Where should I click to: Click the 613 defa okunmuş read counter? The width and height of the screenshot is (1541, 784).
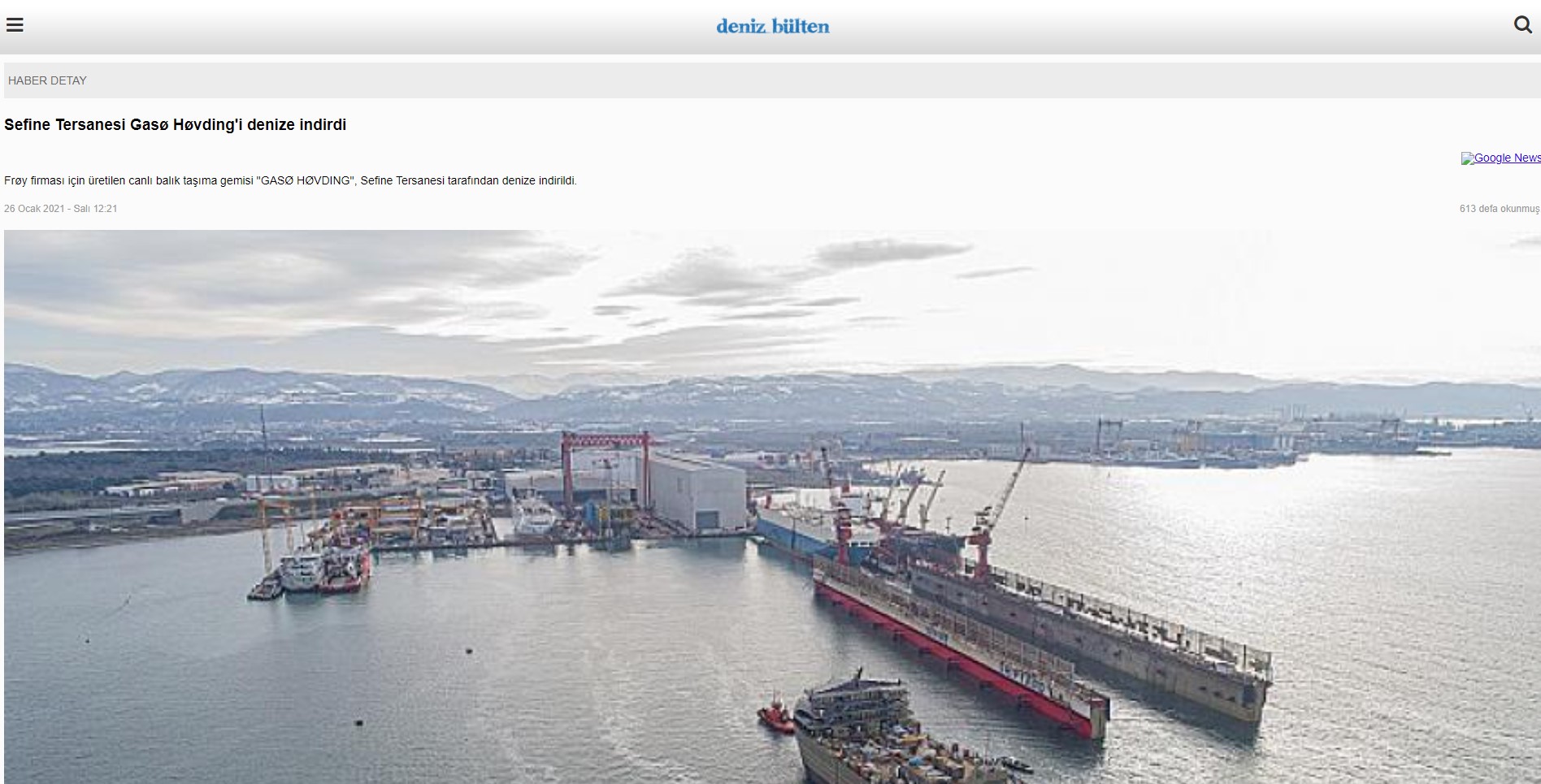point(1500,209)
